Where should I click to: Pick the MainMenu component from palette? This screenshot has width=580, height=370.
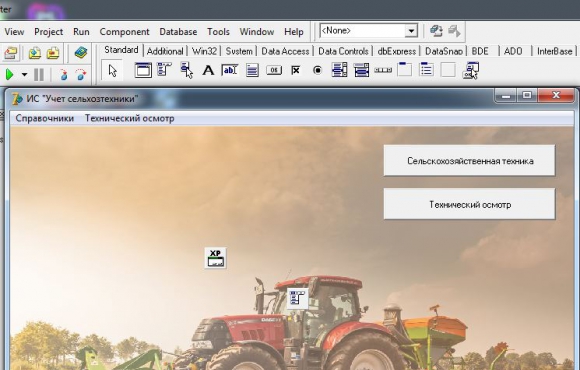[x=164, y=70]
